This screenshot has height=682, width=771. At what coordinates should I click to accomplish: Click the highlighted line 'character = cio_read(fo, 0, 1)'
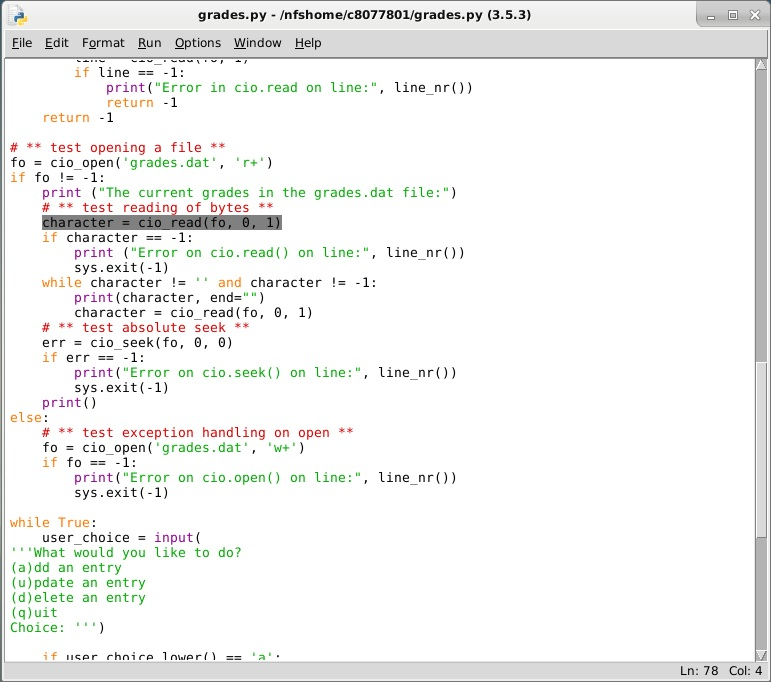coord(162,223)
